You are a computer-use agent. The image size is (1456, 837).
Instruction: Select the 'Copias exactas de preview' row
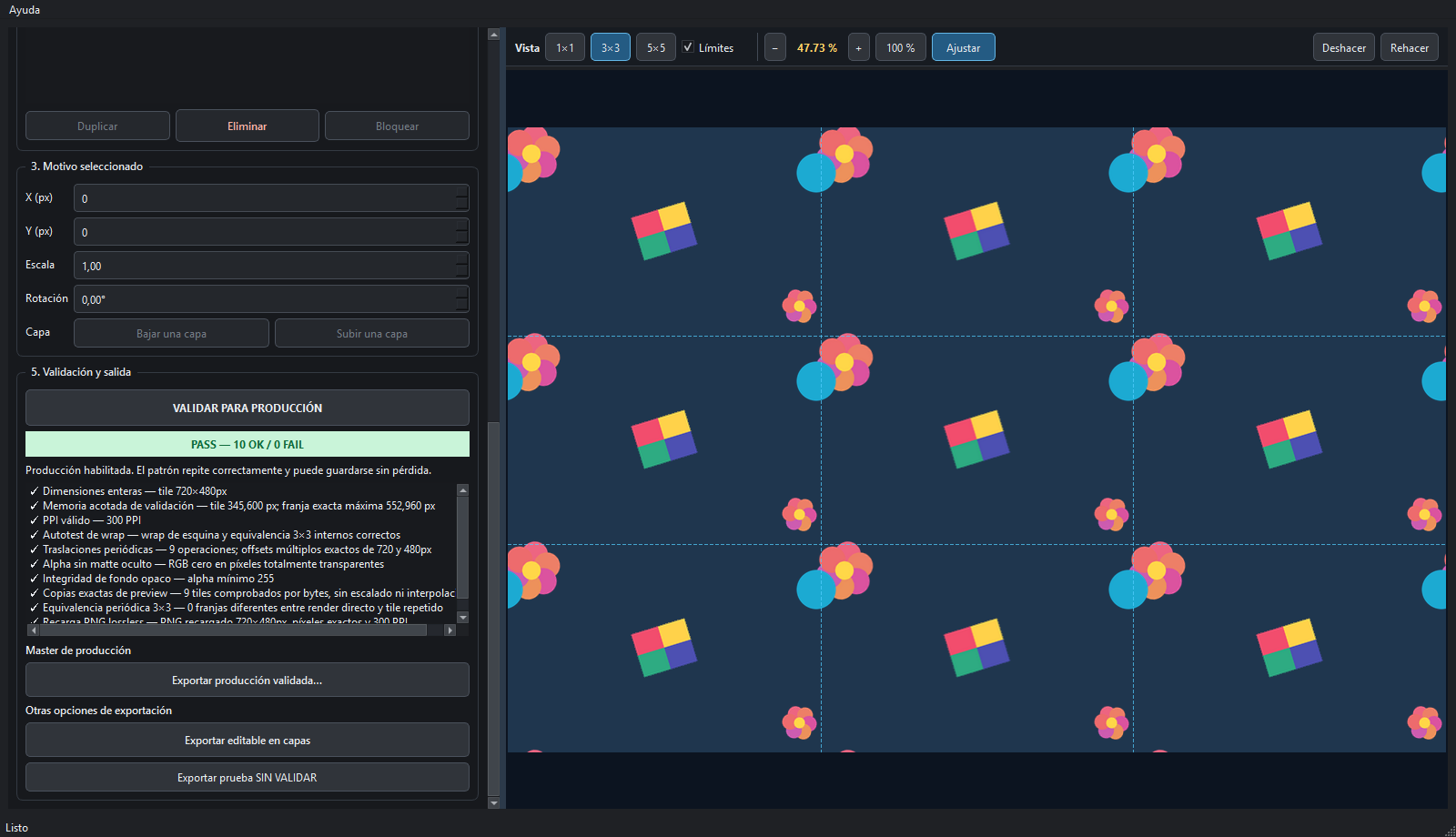[241, 593]
